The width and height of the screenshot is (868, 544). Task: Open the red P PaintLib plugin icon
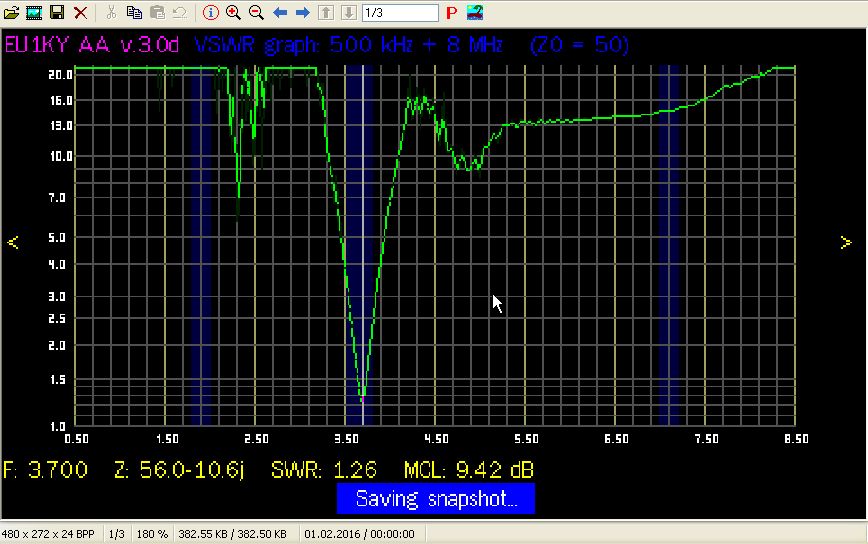tap(452, 13)
